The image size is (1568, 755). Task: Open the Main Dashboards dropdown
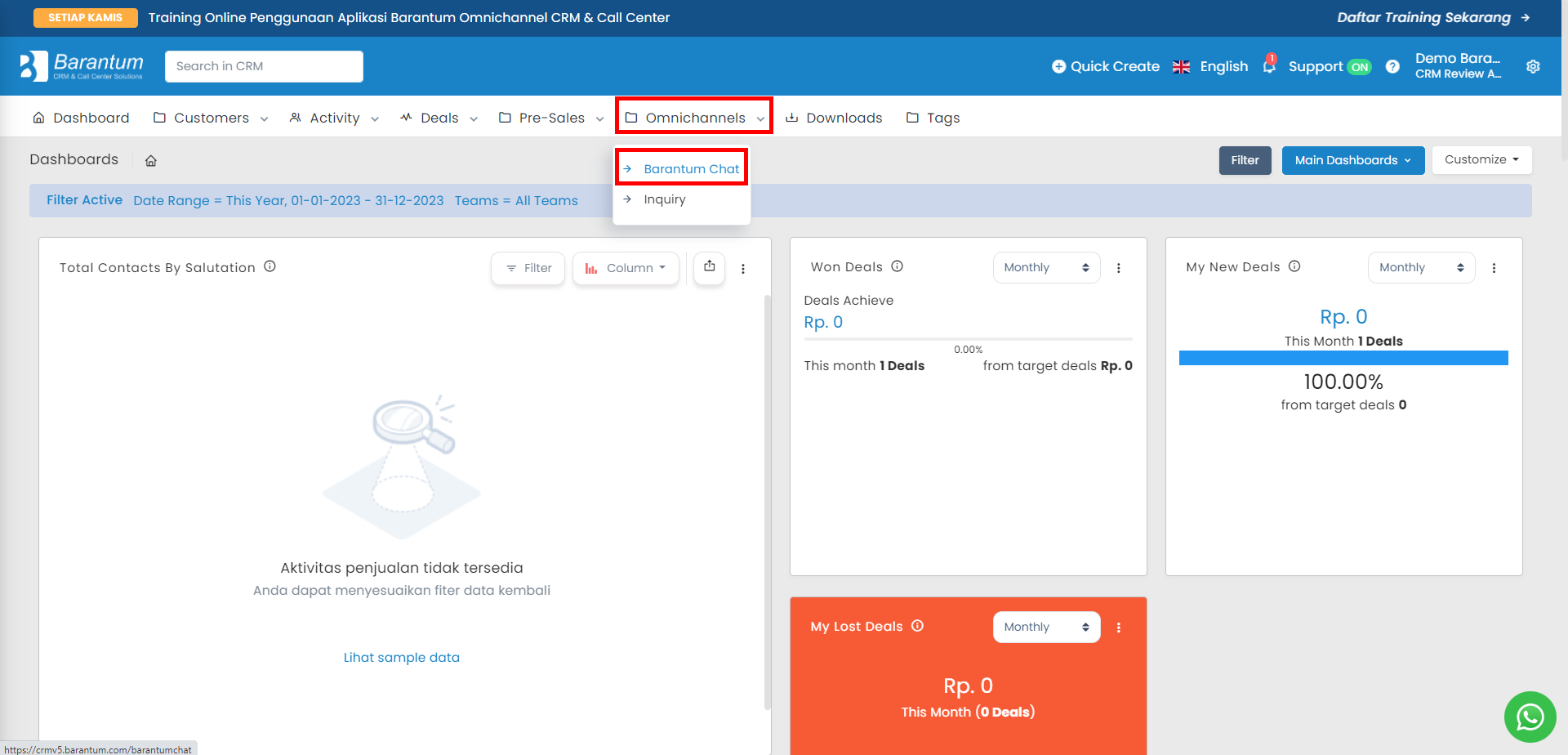click(1353, 160)
